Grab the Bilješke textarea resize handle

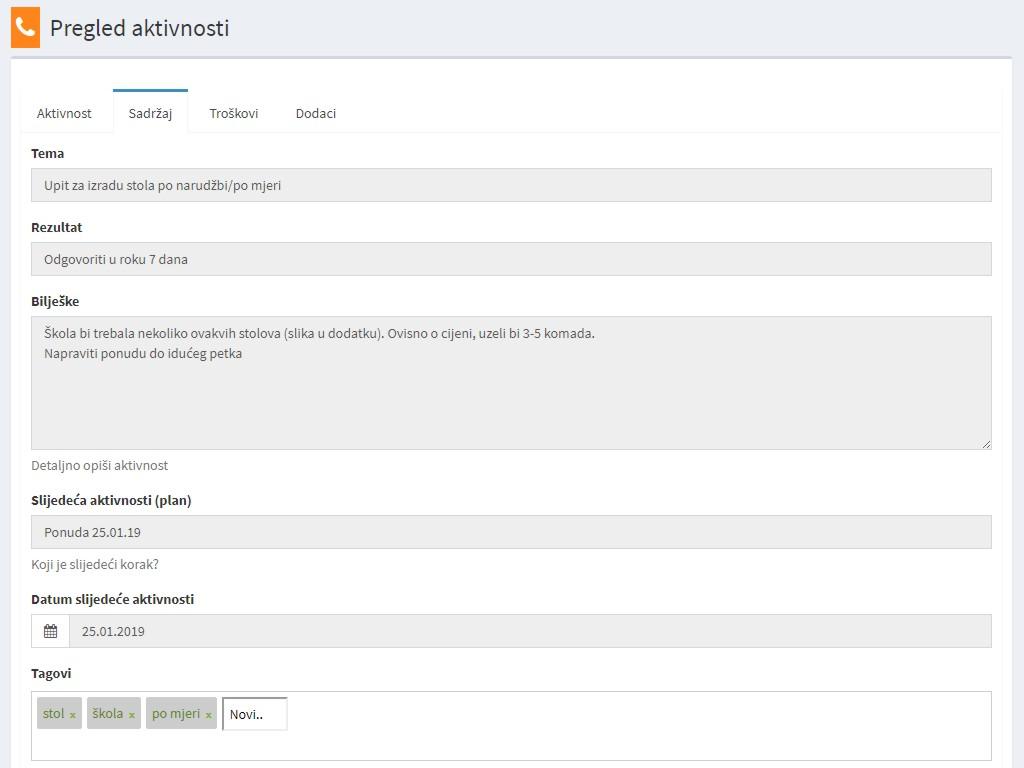(x=986, y=443)
